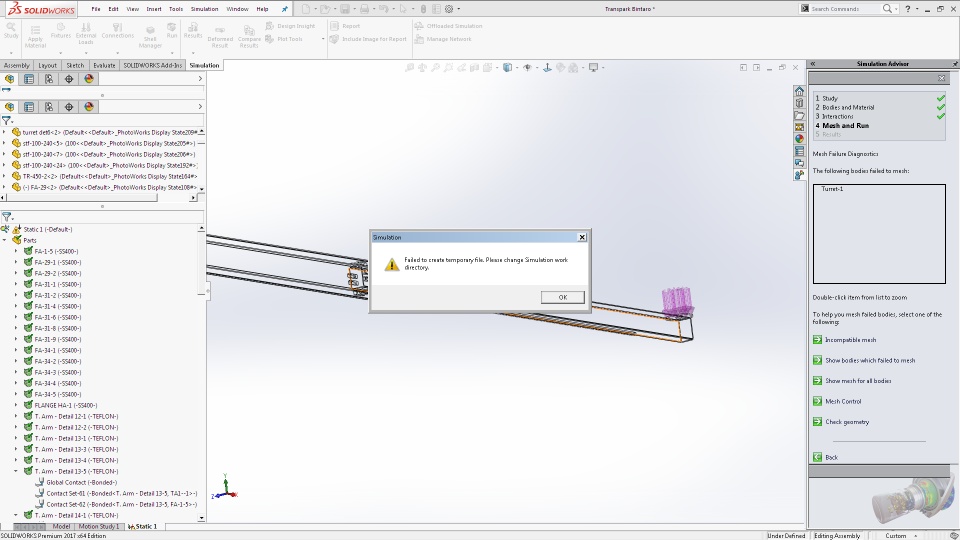Click the Model tab at bottom

click(61, 527)
